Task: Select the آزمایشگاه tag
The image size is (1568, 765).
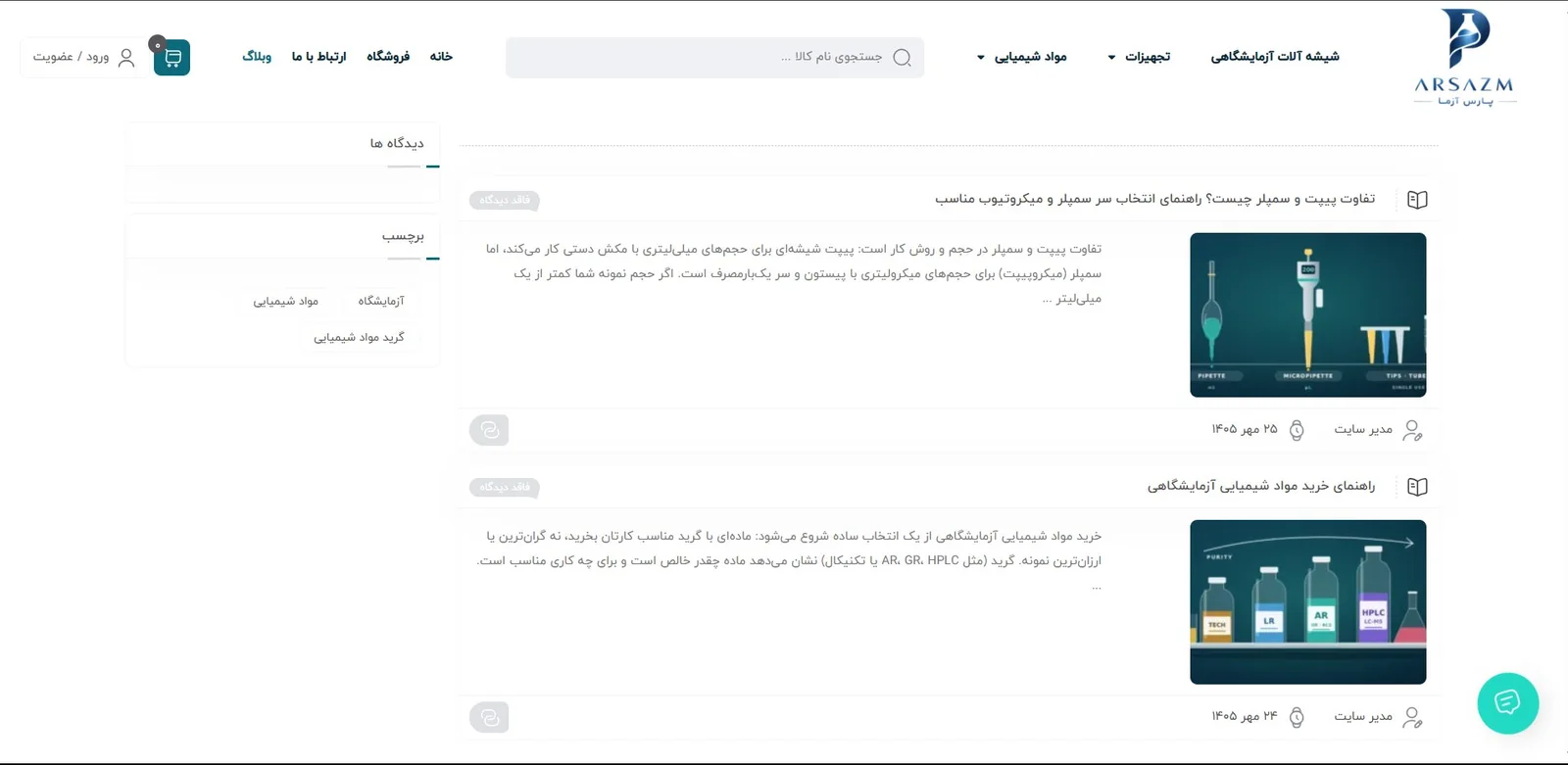Action: click(381, 301)
